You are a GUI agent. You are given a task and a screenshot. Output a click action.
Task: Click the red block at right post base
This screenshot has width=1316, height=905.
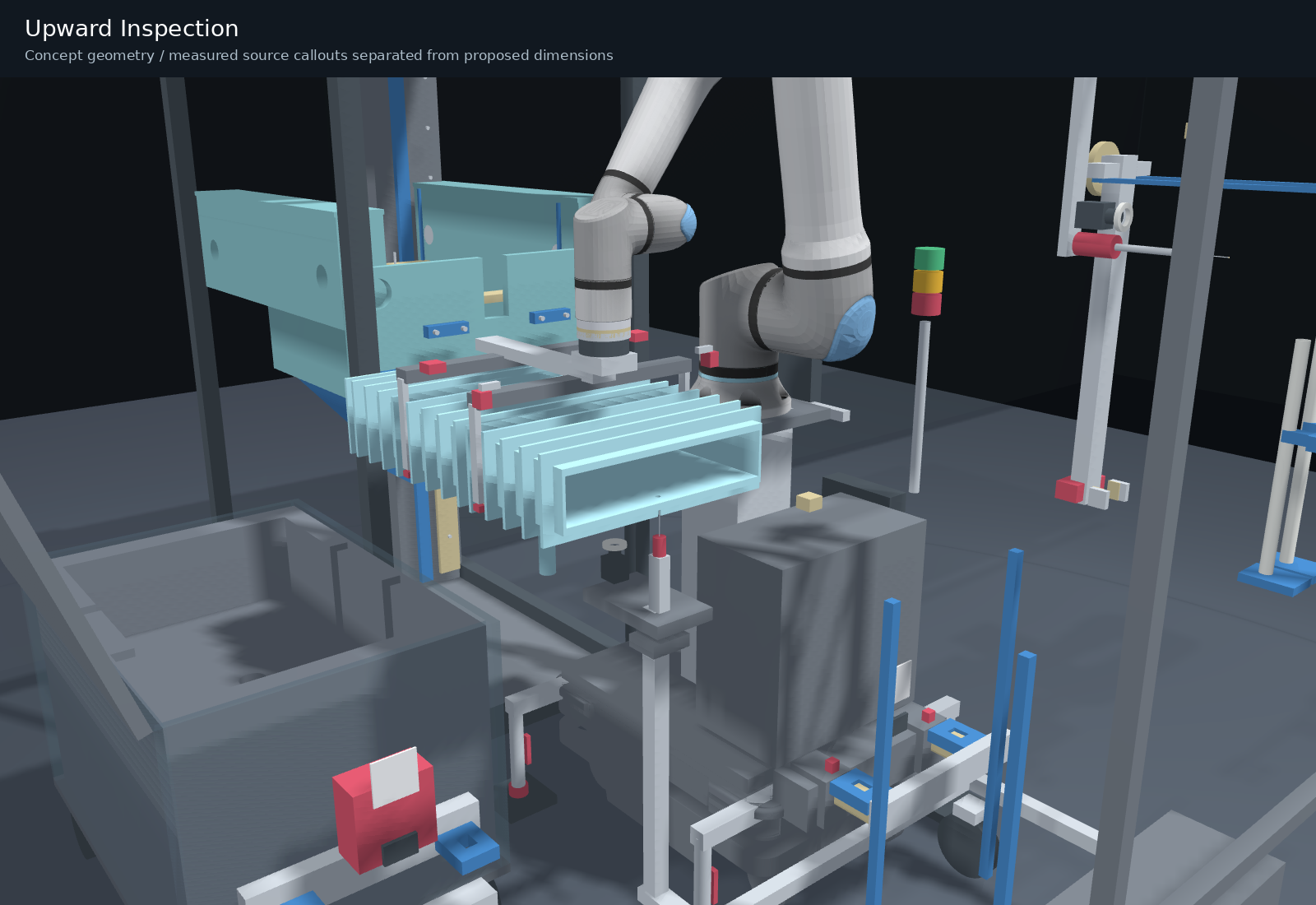1070,490
